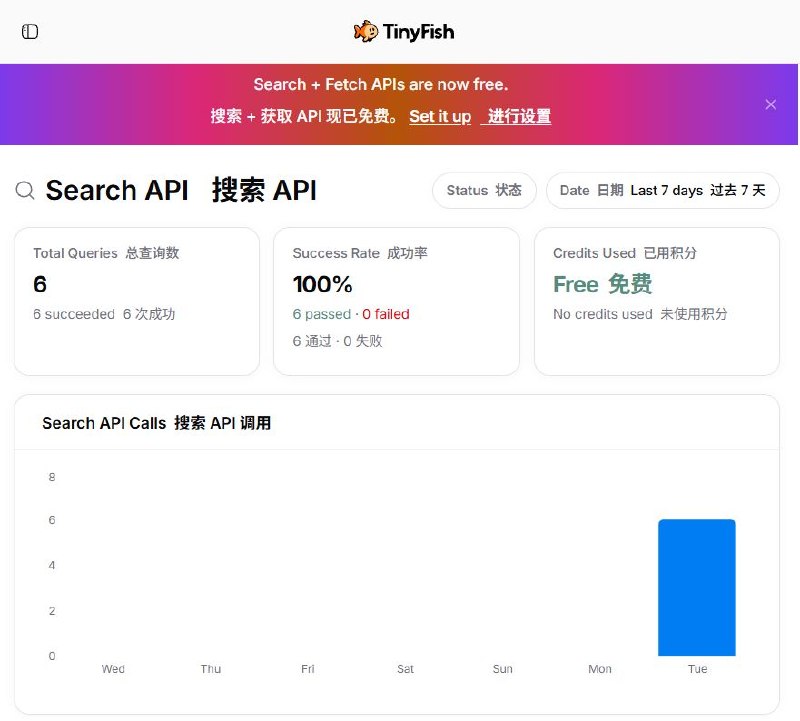Click the 'Total Queries' label
Viewport: 800px width, 721px height.
click(x=76, y=253)
